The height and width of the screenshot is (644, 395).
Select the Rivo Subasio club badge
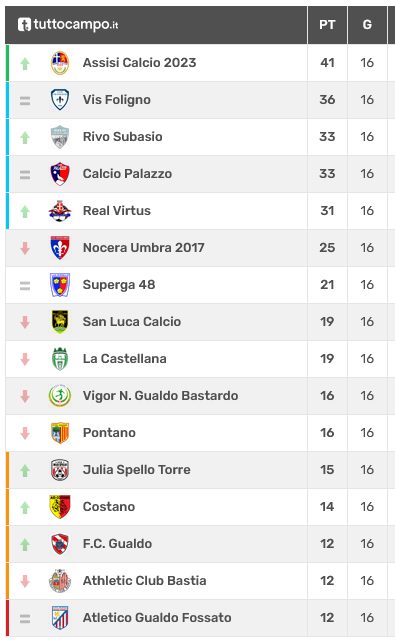tap(60, 137)
